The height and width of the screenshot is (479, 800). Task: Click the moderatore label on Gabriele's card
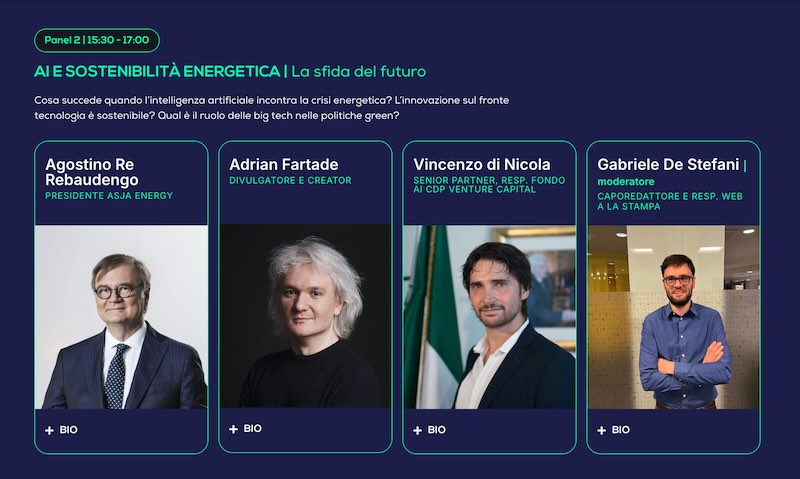[x=626, y=182]
